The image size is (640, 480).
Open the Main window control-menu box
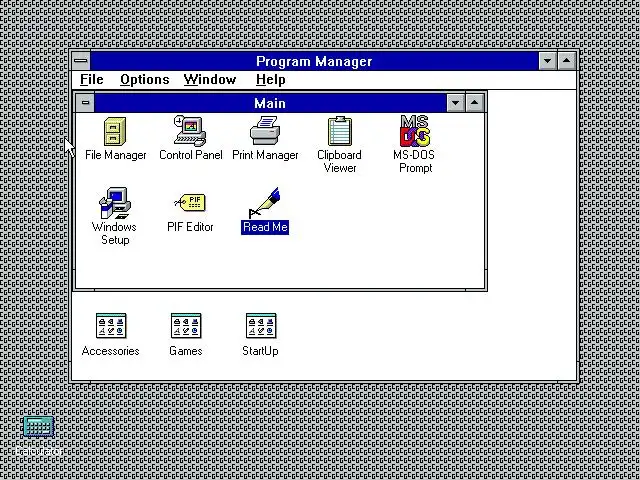(85, 103)
